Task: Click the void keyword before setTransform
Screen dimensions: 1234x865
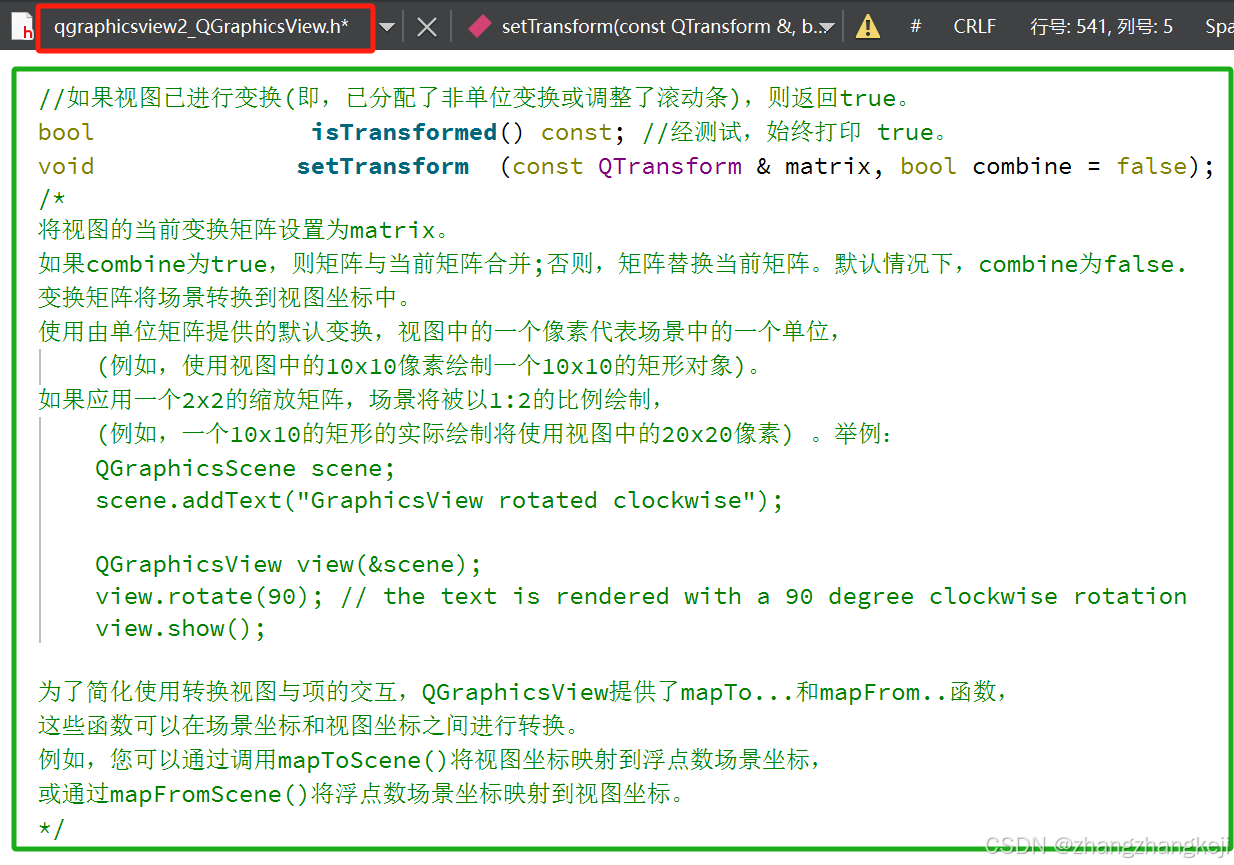Action: click(x=66, y=166)
